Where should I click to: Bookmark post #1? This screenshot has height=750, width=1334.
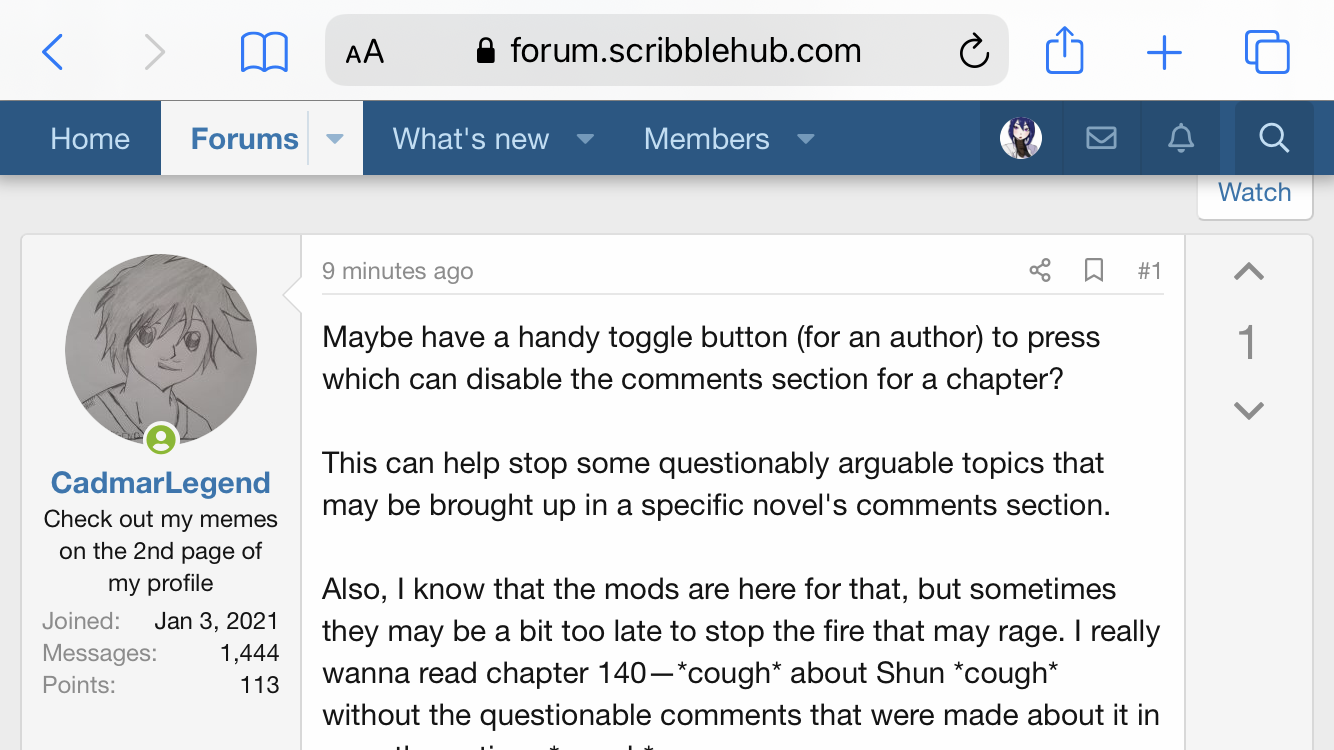(x=1094, y=270)
